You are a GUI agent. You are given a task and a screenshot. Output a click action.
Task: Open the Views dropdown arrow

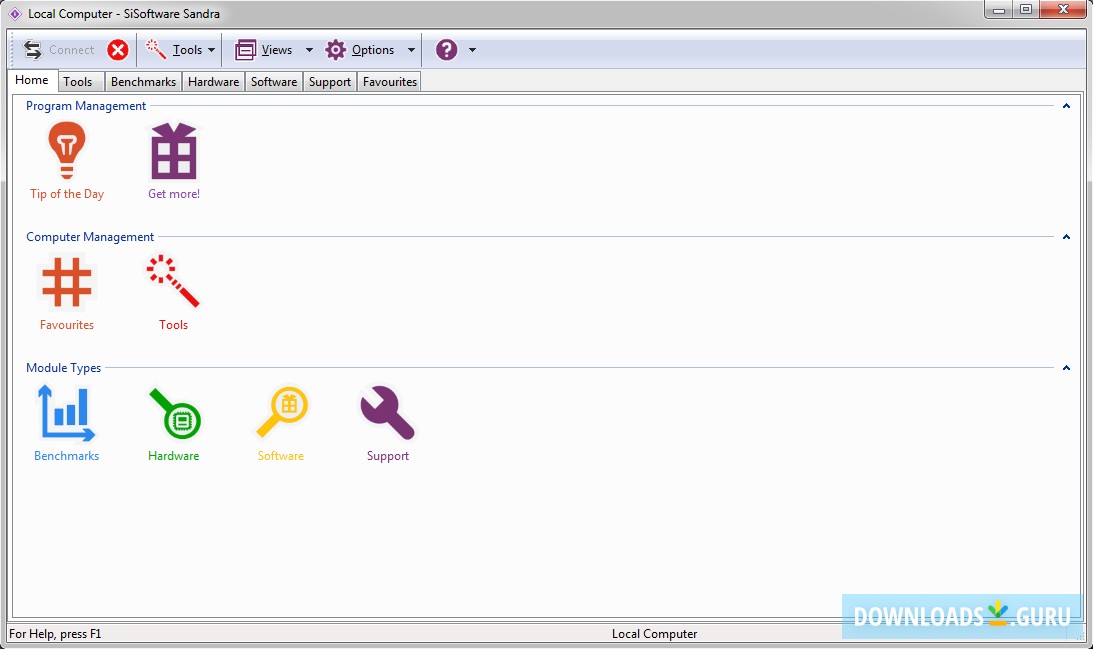click(x=308, y=49)
